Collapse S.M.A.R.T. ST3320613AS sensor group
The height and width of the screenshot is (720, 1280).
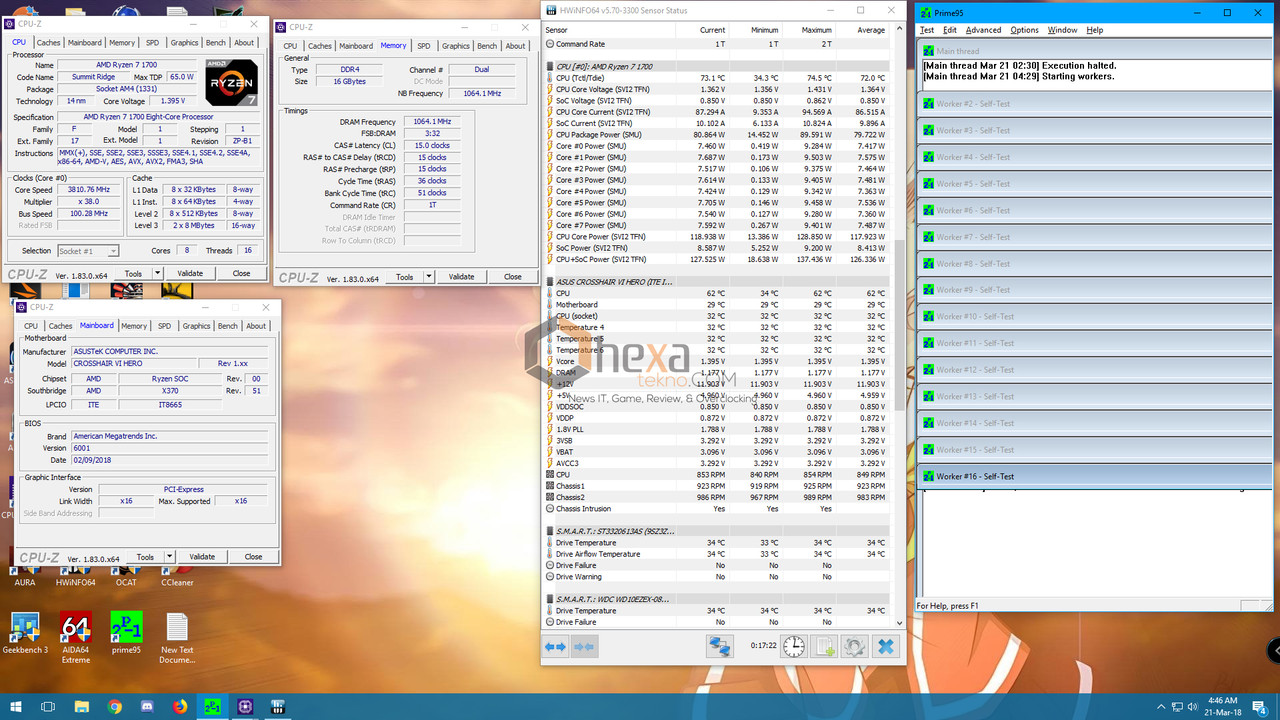coord(552,531)
